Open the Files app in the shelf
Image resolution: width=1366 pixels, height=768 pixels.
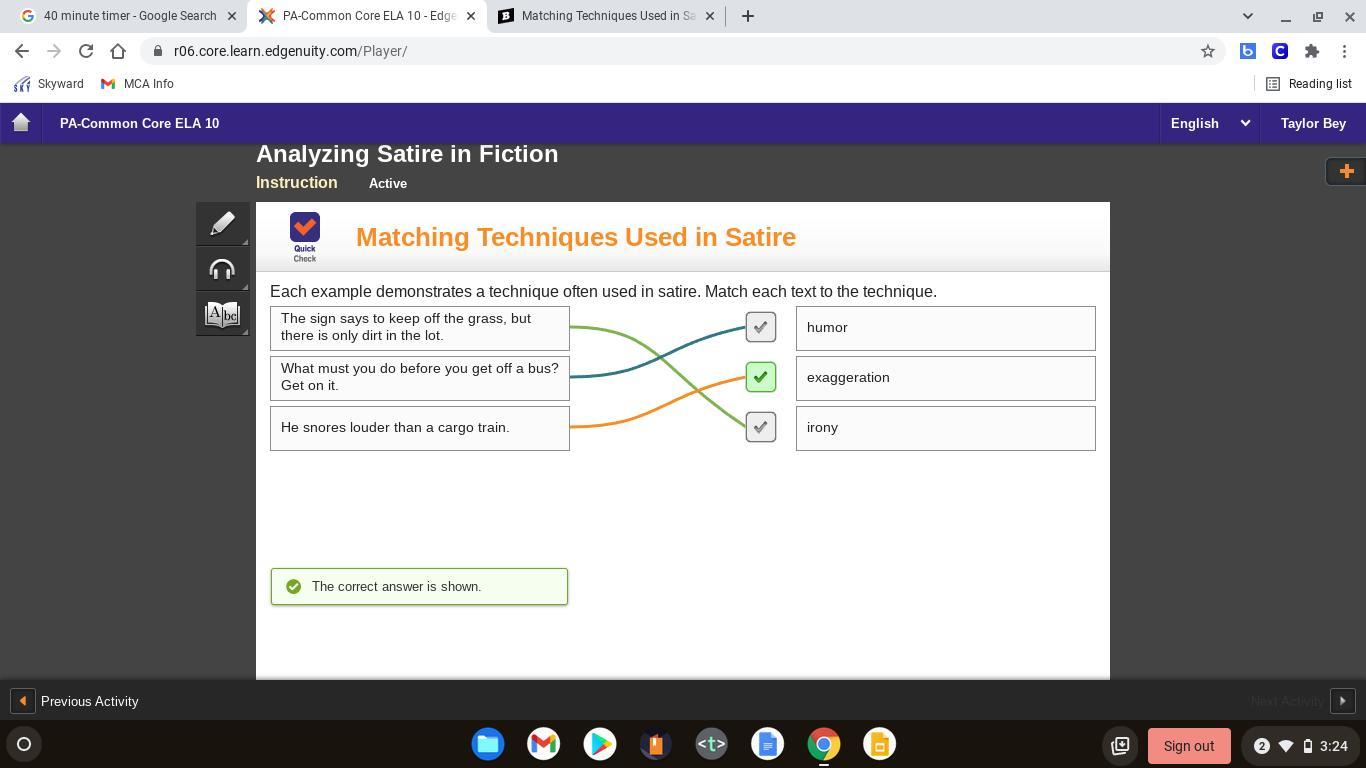click(488, 744)
